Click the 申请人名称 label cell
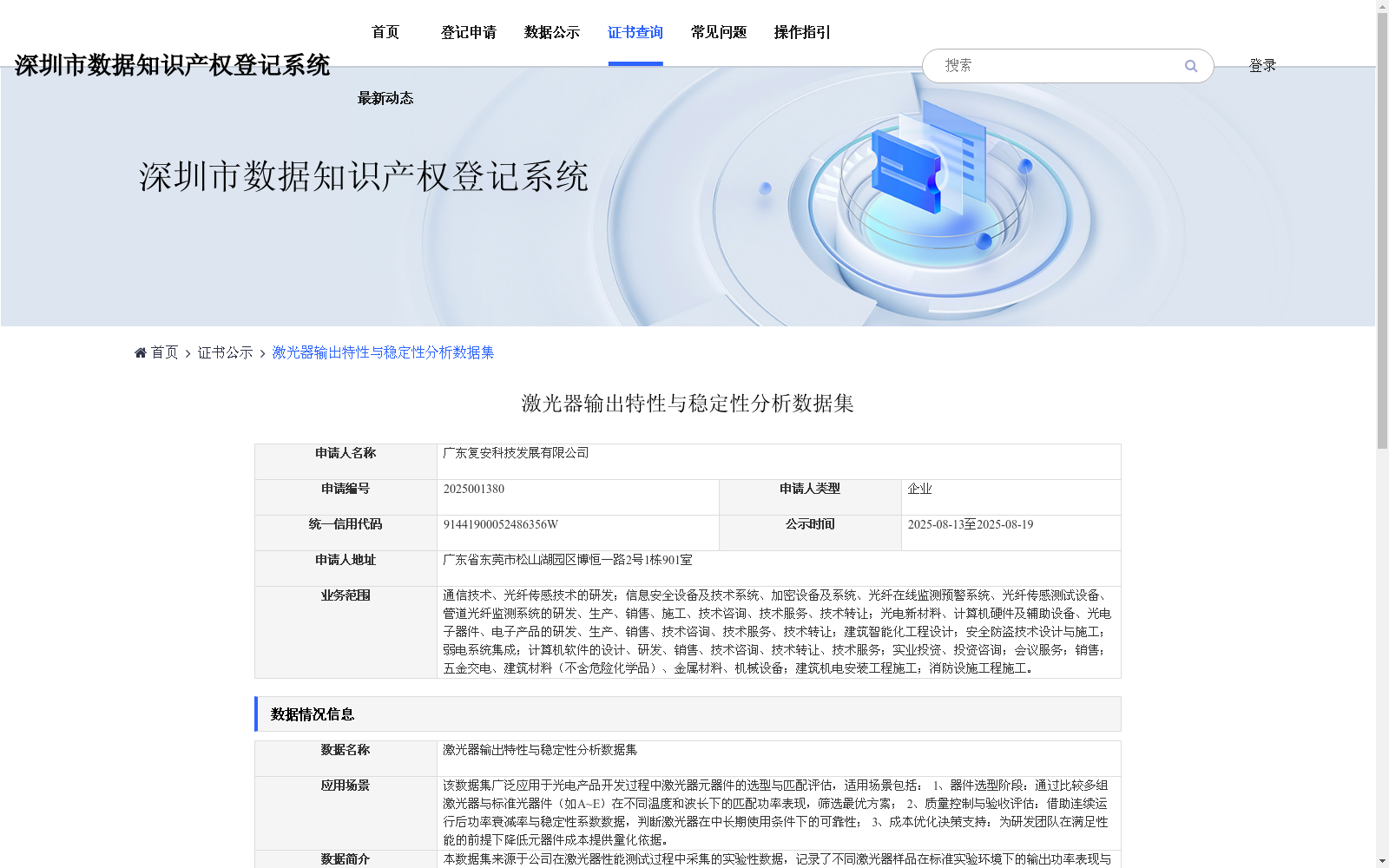 click(346, 462)
